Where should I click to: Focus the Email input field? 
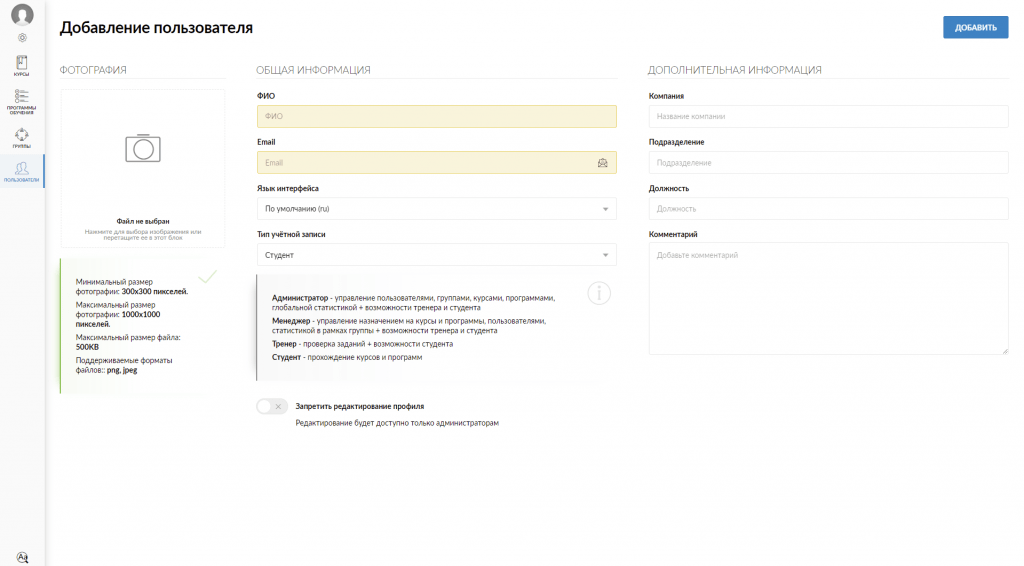point(436,163)
